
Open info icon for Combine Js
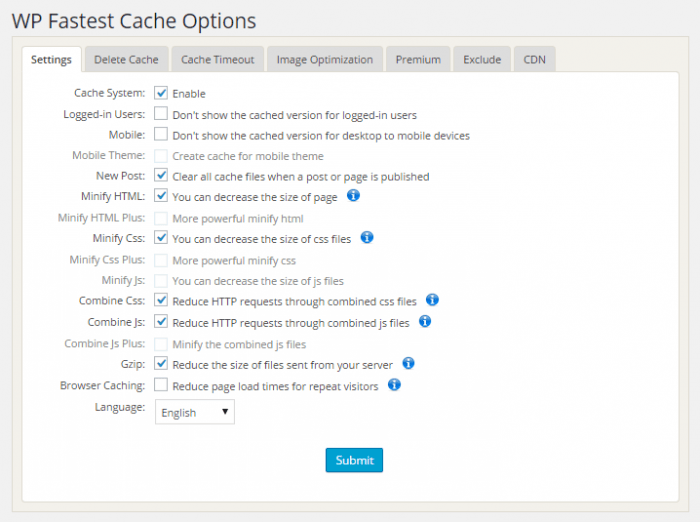pyautogui.click(x=425, y=321)
